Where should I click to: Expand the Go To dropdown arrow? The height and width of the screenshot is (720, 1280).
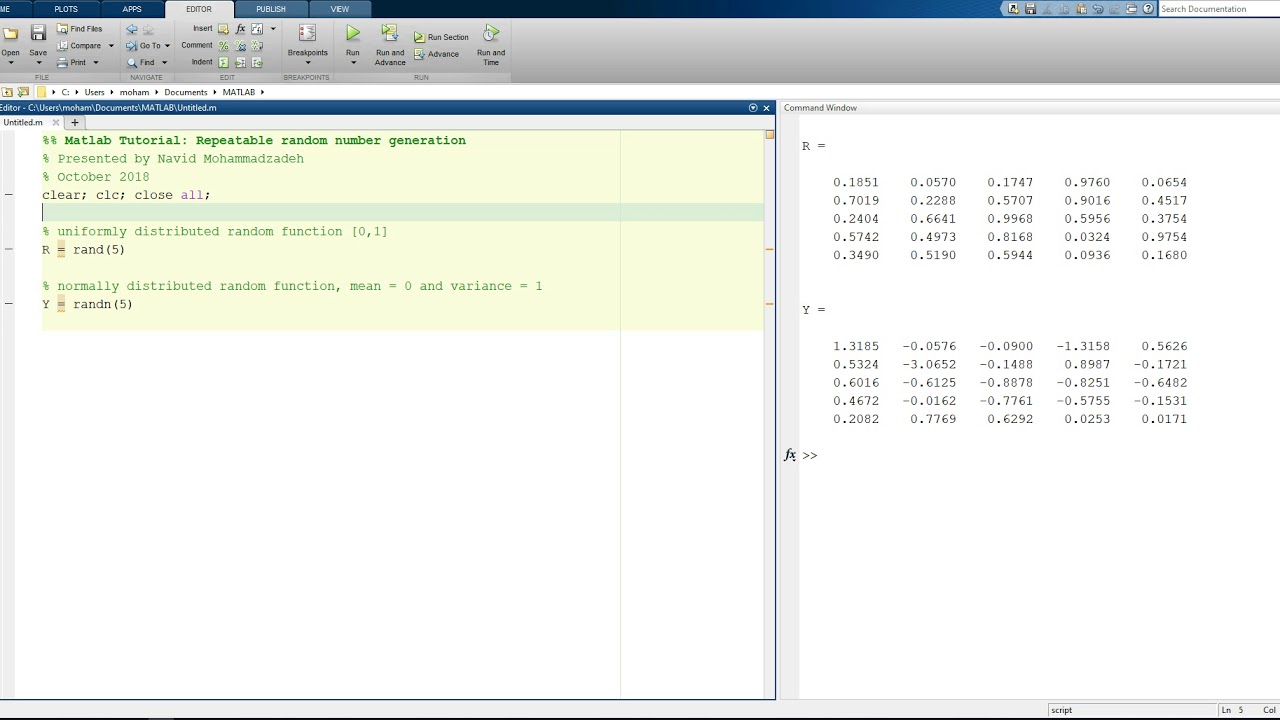pyautogui.click(x=167, y=46)
